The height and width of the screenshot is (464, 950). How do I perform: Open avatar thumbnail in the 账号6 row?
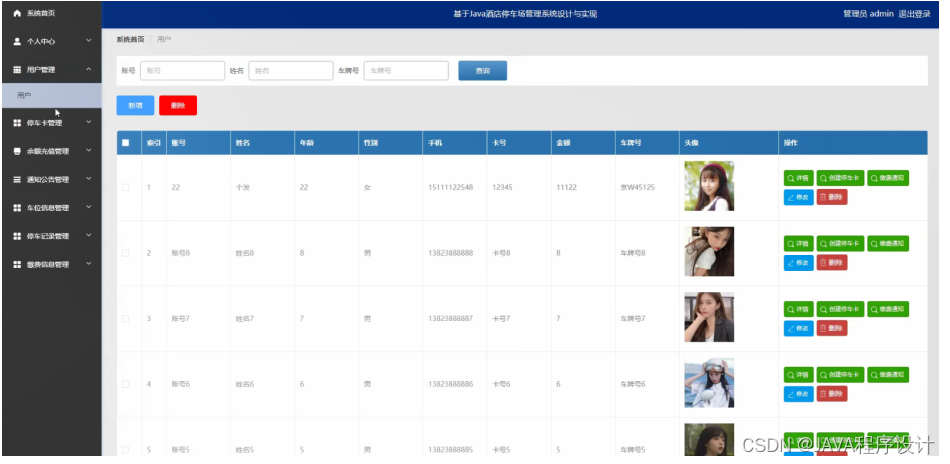pos(709,382)
